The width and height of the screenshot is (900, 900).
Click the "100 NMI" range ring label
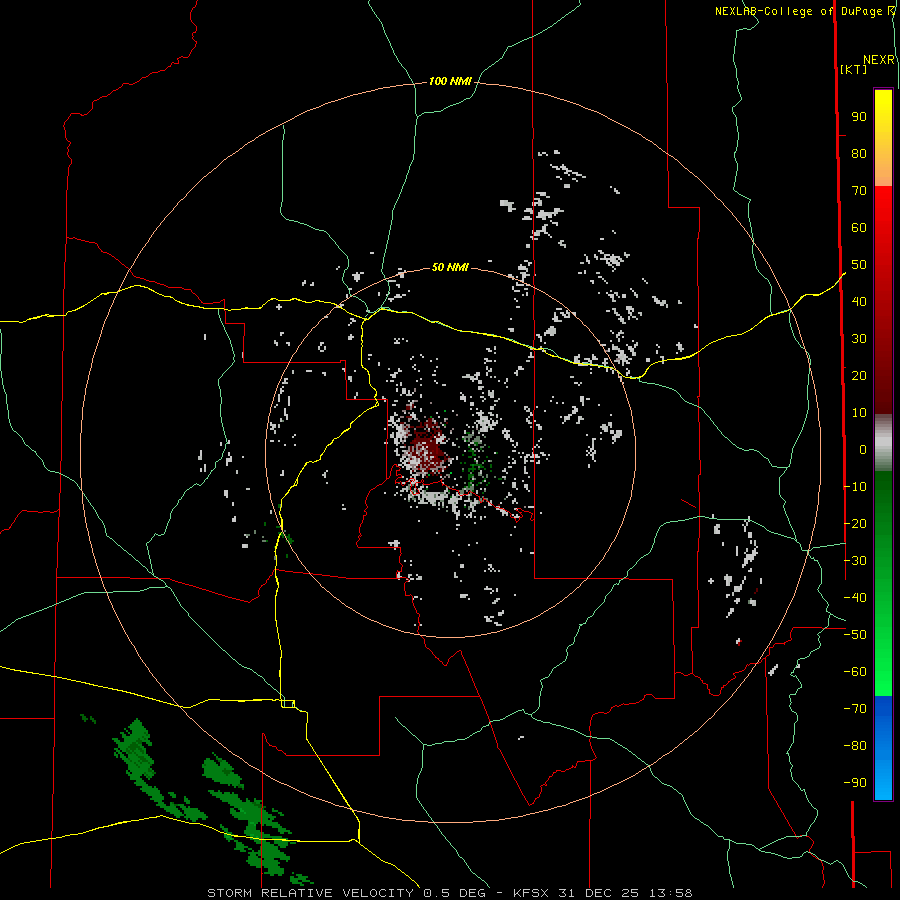[x=450, y=81]
